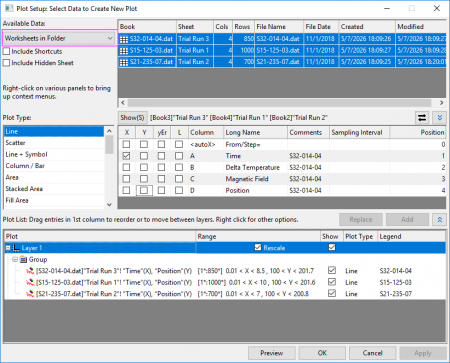
Task: Click worksheet icon for S21-235-07.dat book
Action: tap(124, 62)
